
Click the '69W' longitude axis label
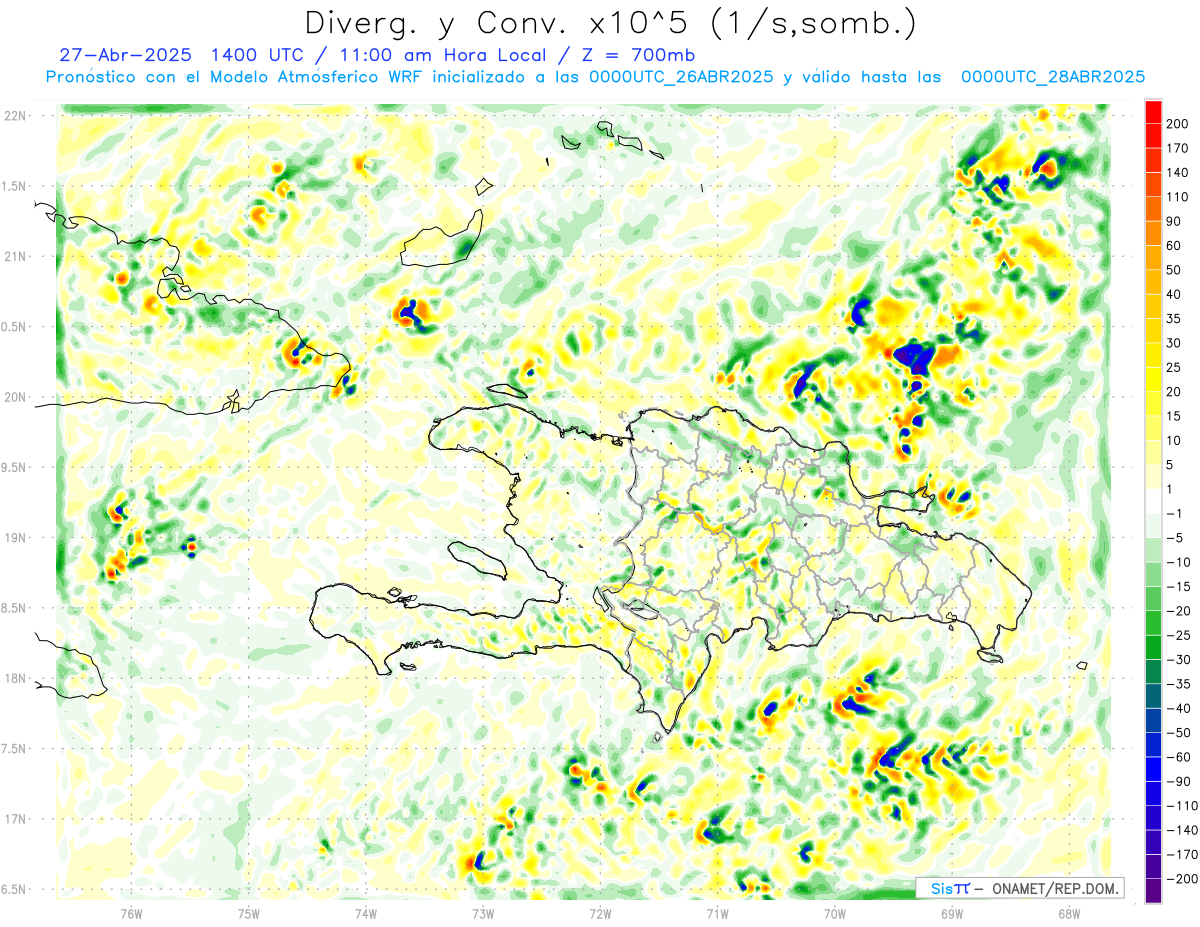pyautogui.click(x=951, y=913)
